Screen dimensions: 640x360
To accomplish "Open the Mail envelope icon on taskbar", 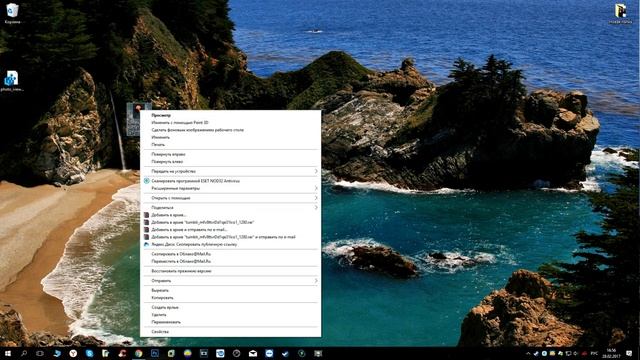I will pyautogui.click(x=253, y=353).
